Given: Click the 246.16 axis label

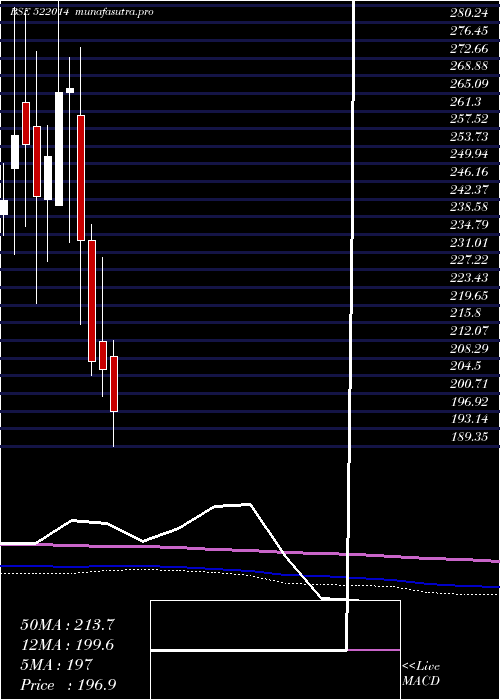Looking at the screenshot, I should coord(469,172).
